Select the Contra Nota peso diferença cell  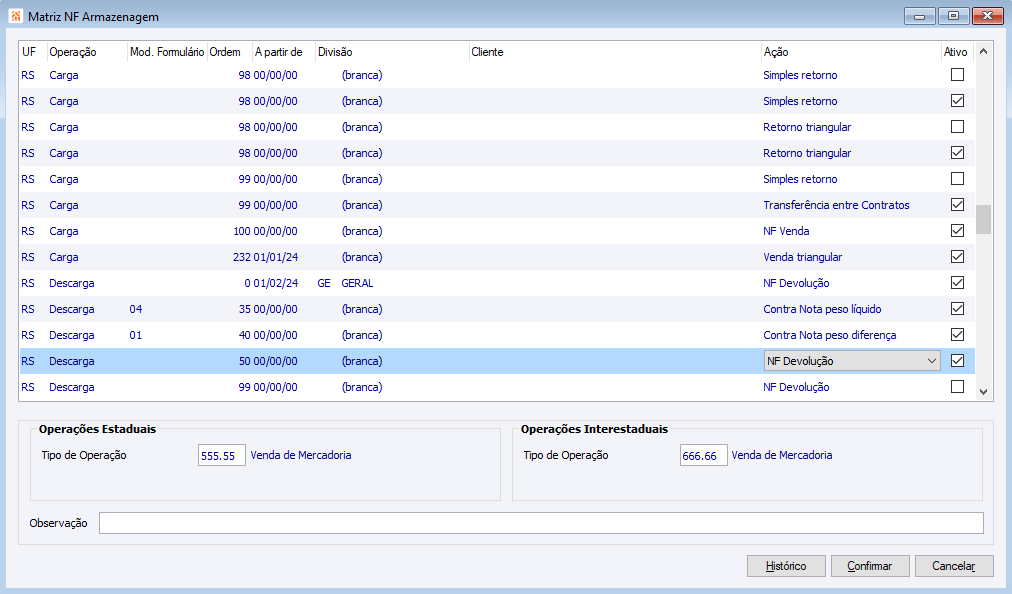coord(829,335)
